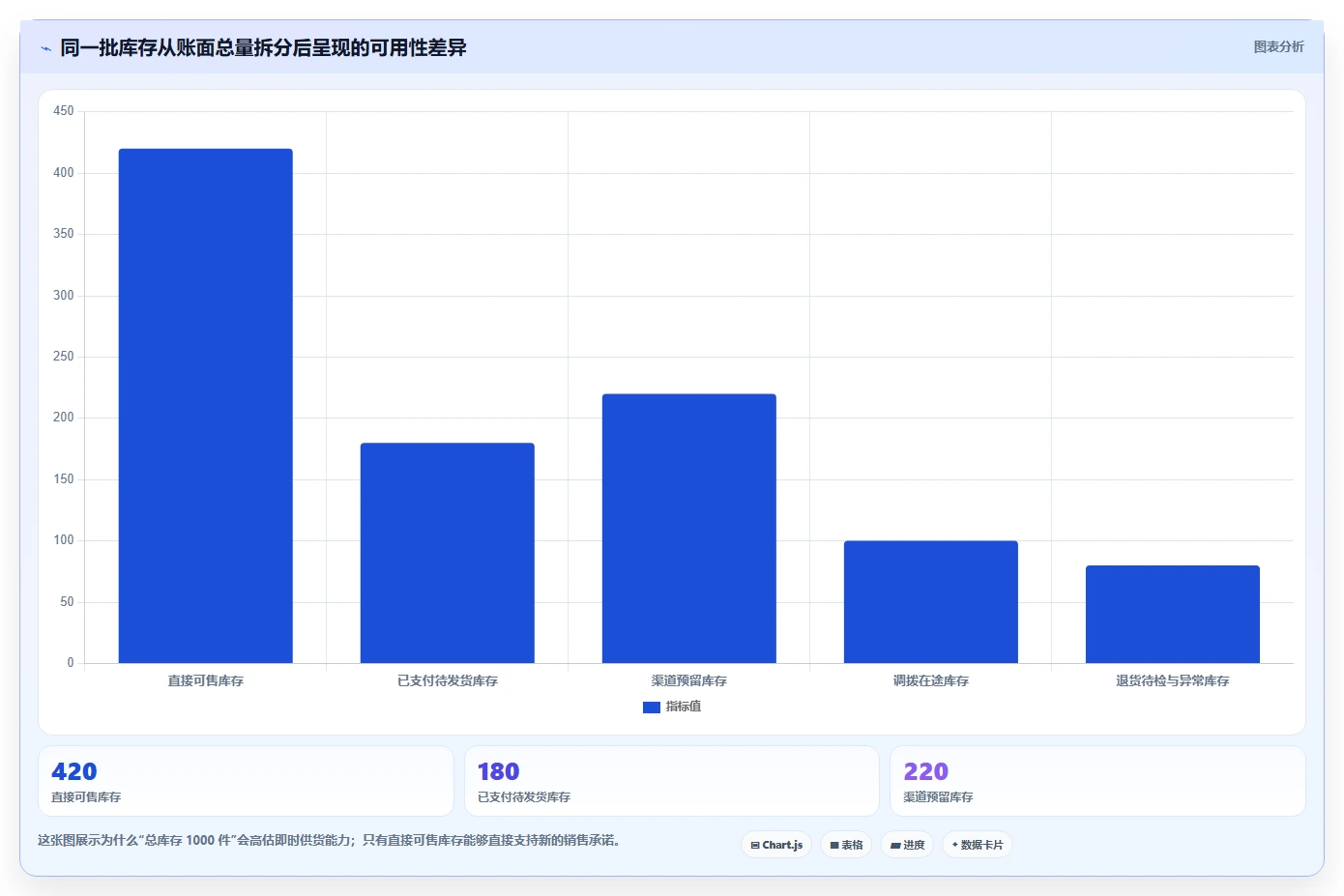Click the lightning icon beside the chart title
Image resolution: width=1344 pixels, height=896 pixels.
pos(45,48)
